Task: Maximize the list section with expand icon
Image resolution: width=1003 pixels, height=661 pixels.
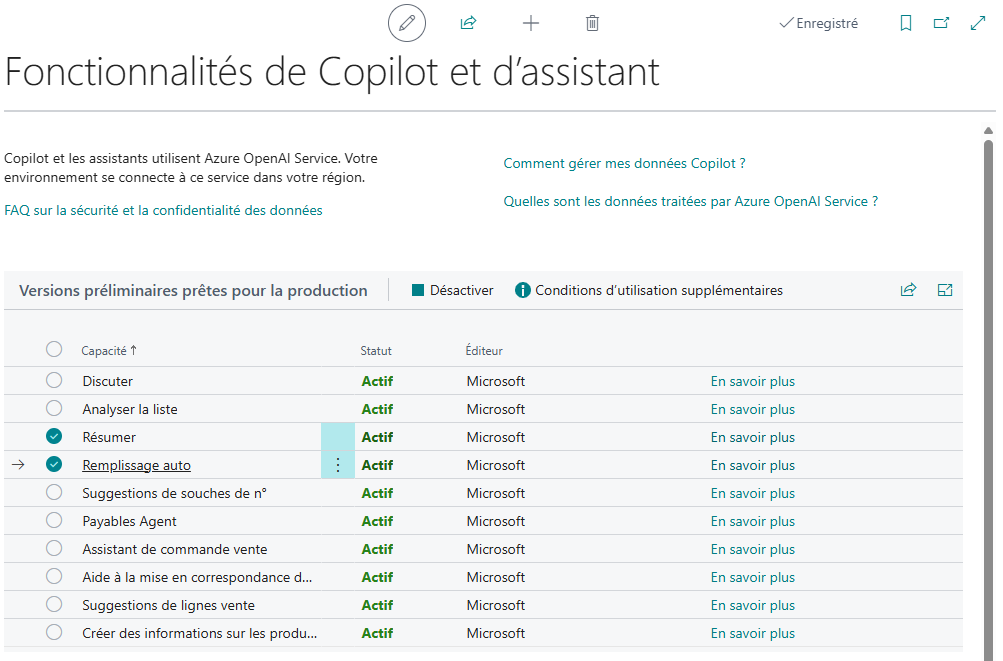Action: 945,290
